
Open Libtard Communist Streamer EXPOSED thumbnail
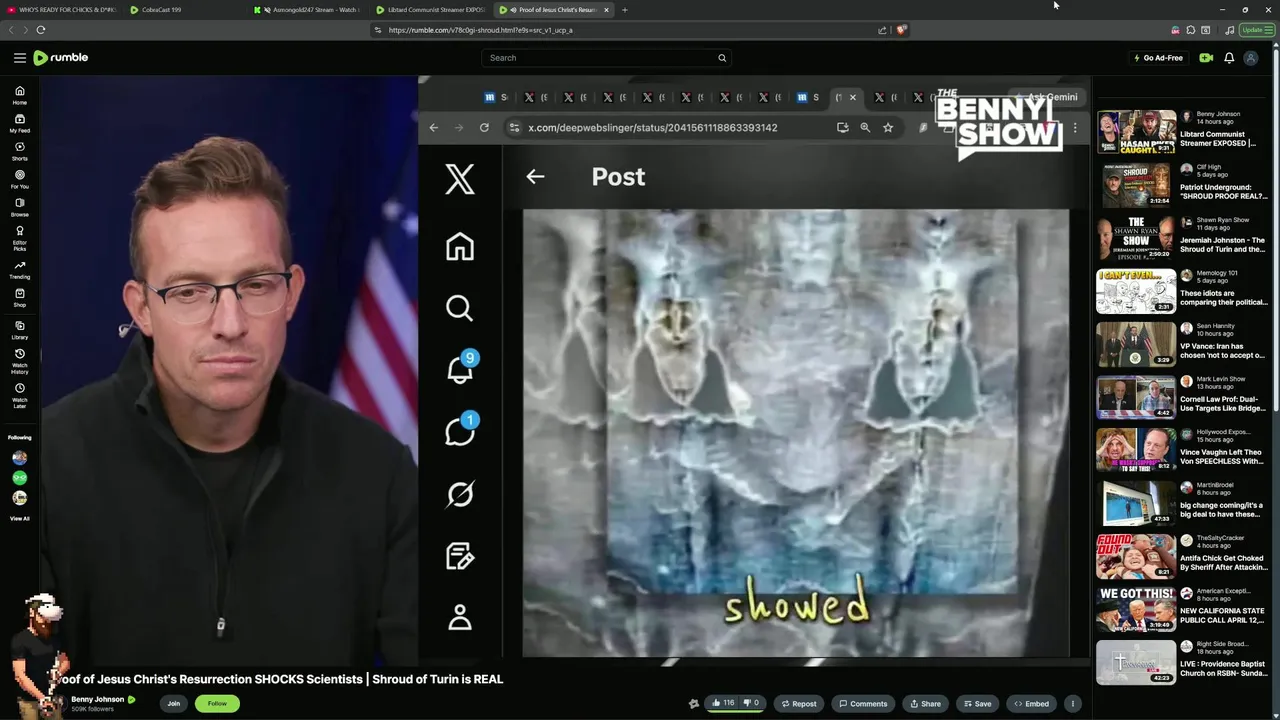[x=1136, y=131]
